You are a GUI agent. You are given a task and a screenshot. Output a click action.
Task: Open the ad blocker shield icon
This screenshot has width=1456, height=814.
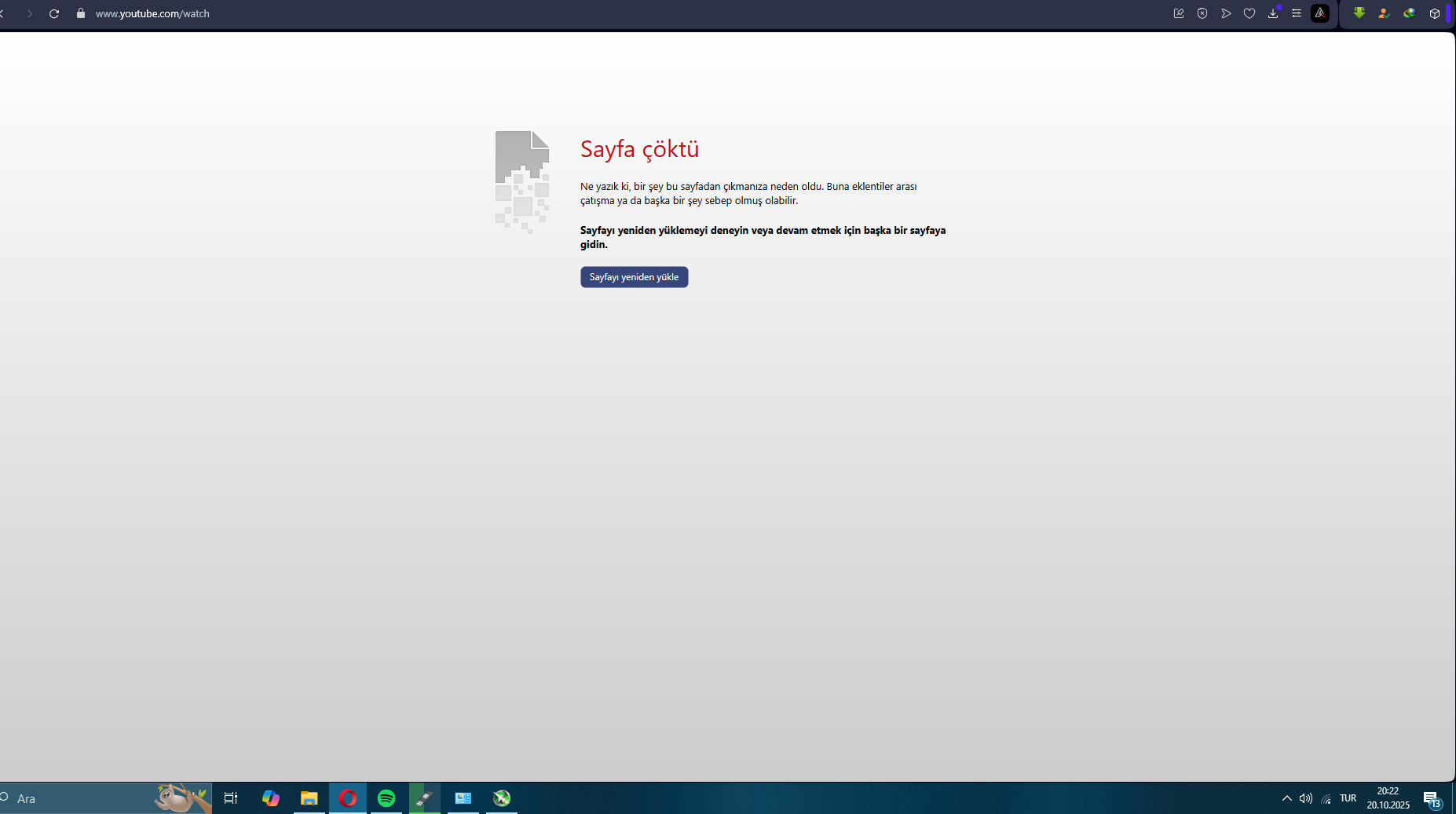click(x=1202, y=13)
